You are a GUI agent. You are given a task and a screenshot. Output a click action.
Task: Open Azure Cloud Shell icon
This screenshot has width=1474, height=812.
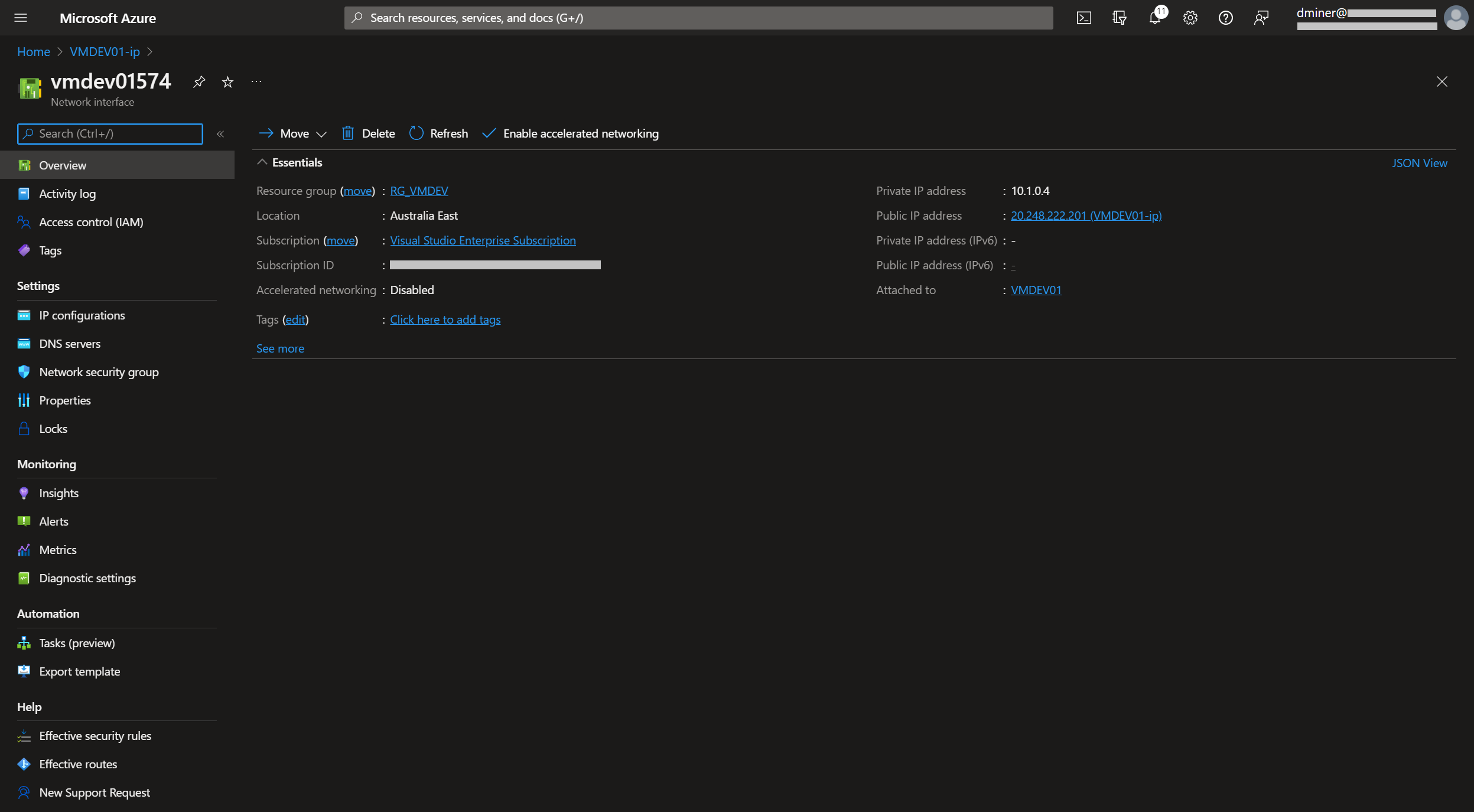pos(1083,18)
